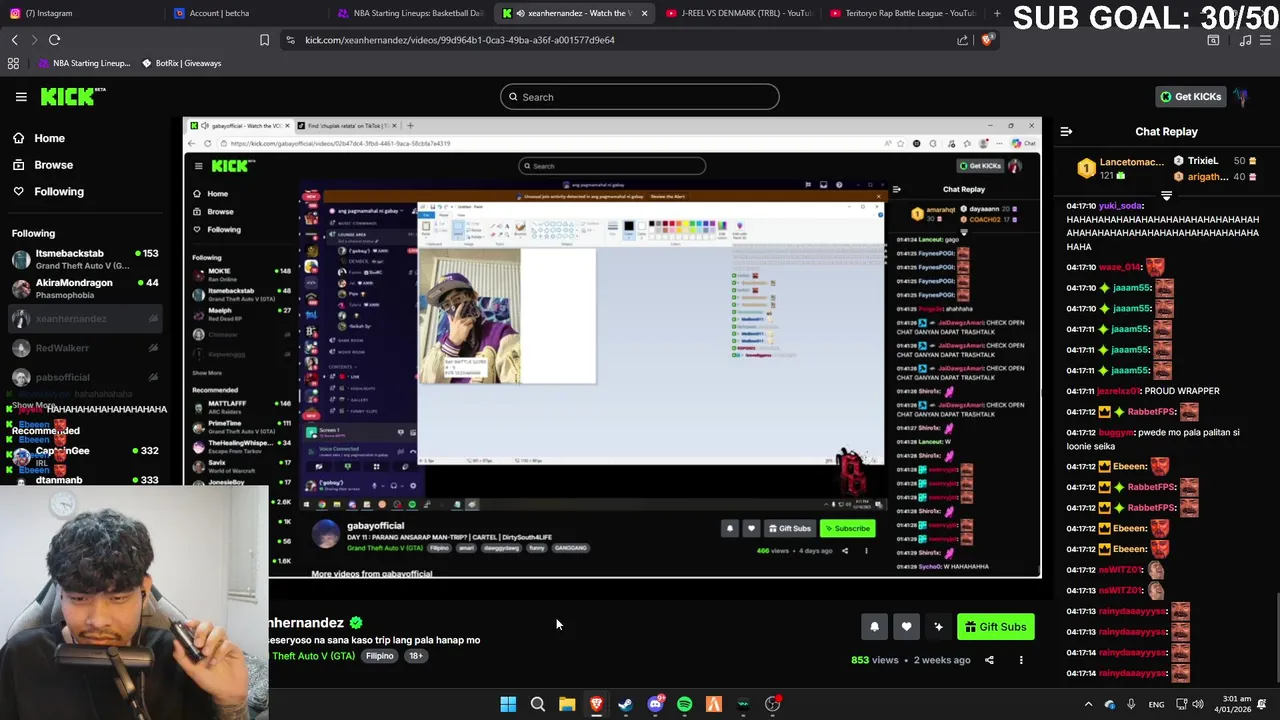Screen dimensions: 1280x720
Task: Switch to the NBA Starting Lineups tab
Action: [x=410, y=13]
